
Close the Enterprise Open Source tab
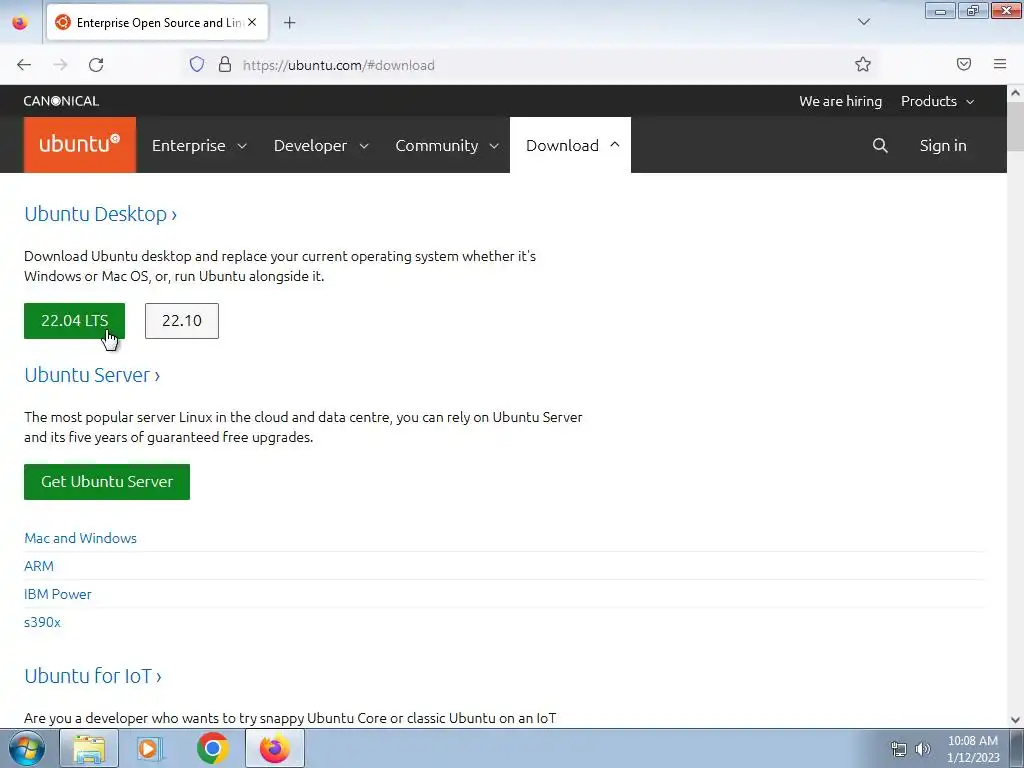252,22
